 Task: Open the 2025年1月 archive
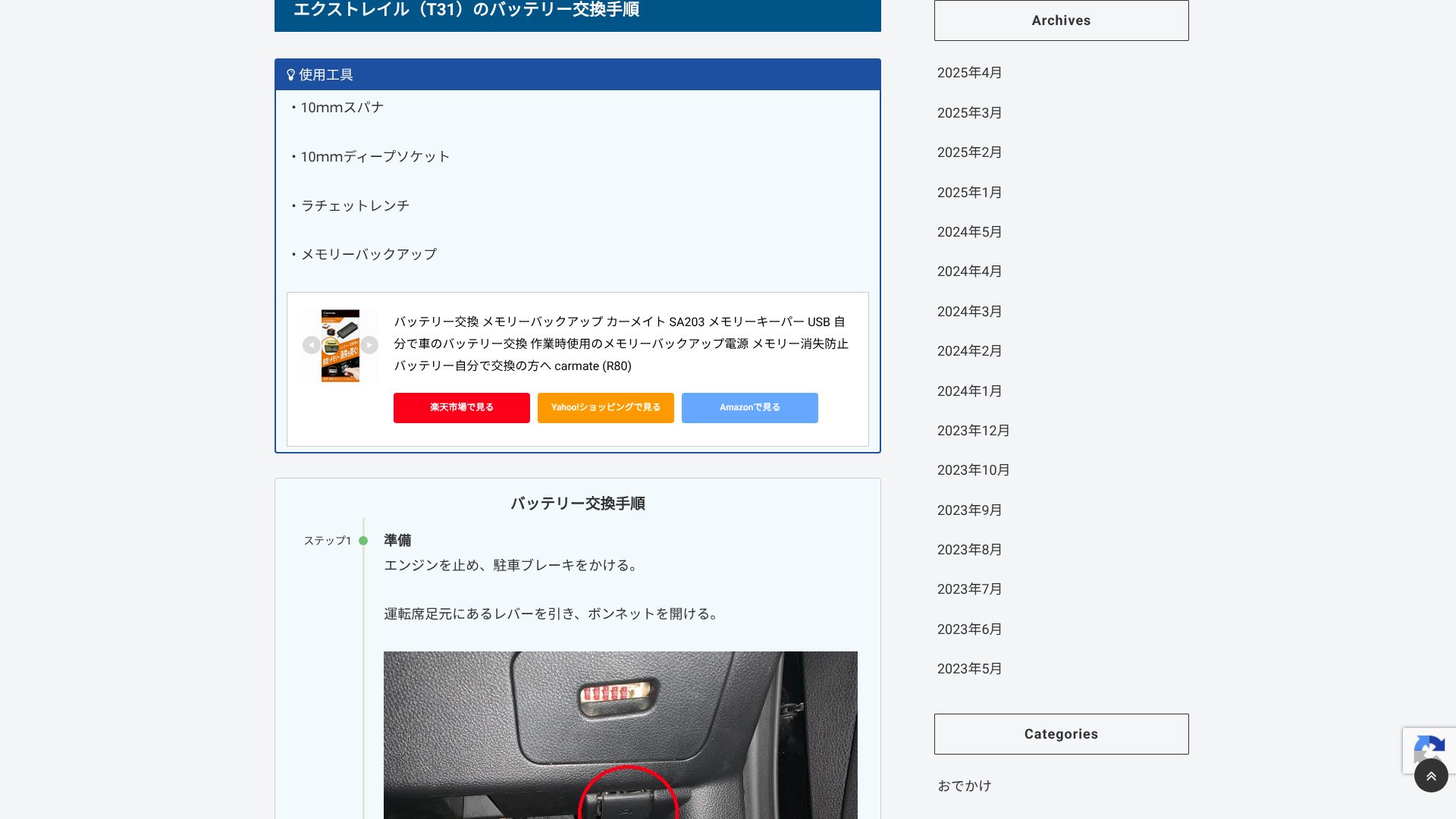tap(969, 193)
